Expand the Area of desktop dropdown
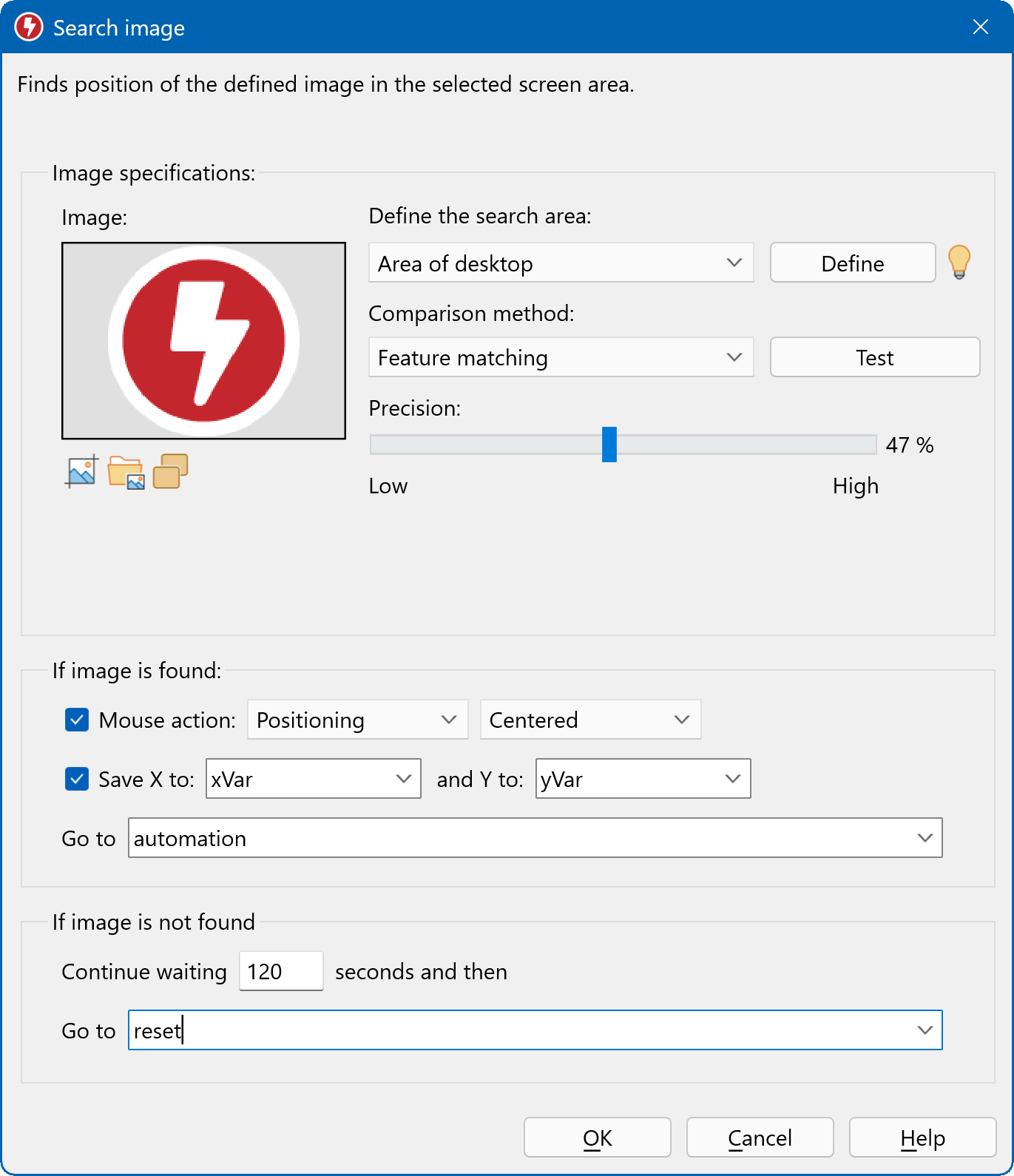The width and height of the screenshot is (1014, 1176). [561, 263]
